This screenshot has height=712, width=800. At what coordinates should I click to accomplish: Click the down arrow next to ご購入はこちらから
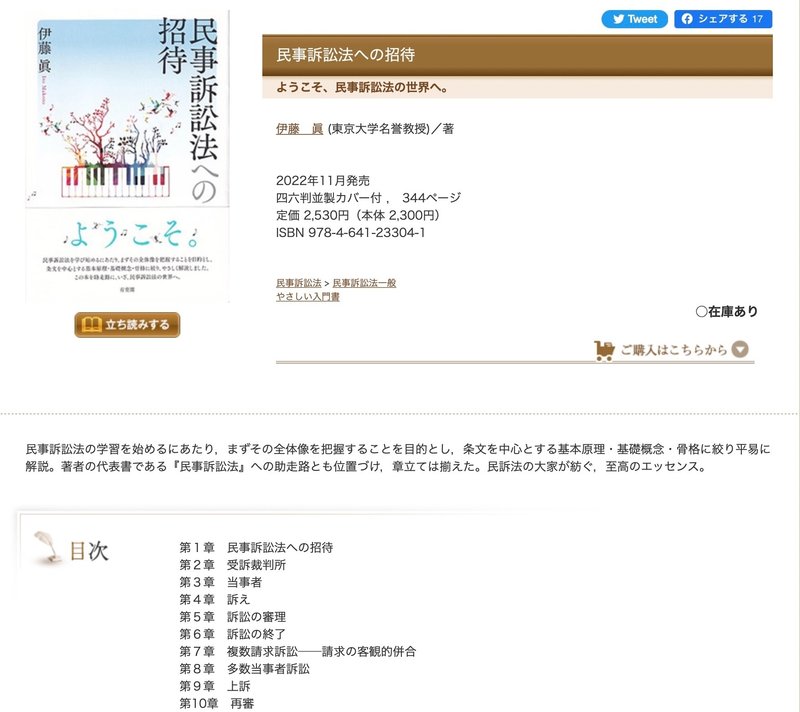coord(740,349)
